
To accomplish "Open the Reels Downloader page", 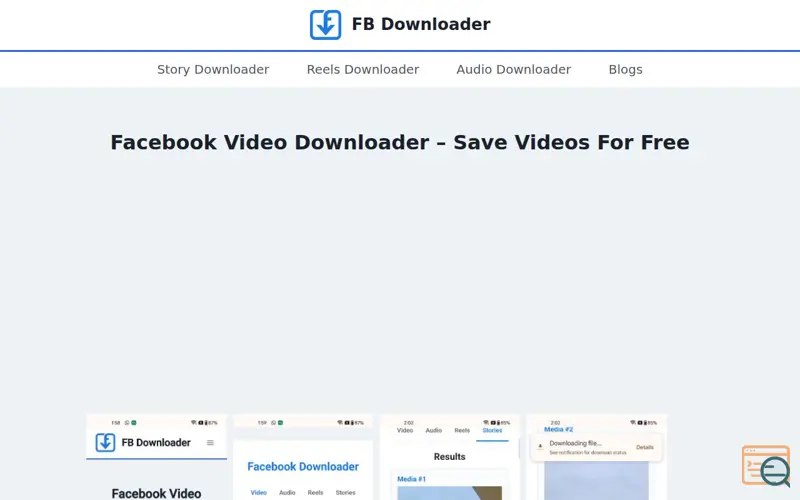I will pyautogui.click(x=363, y=69).
